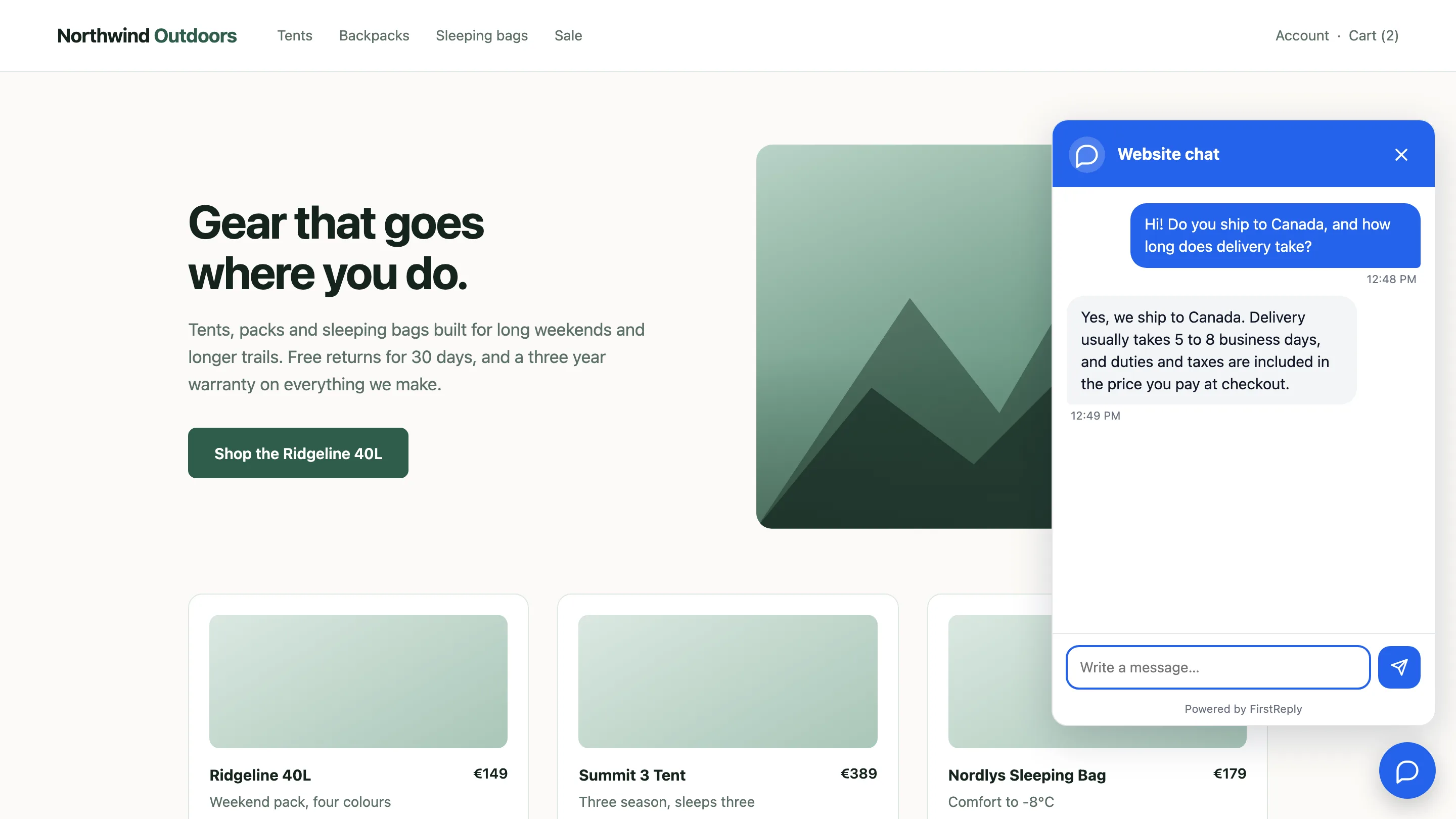Focus the Write a message input field

(1218, 667)
